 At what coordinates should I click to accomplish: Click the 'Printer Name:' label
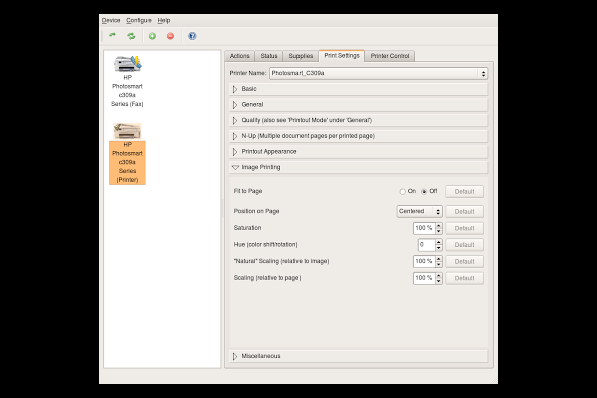(x=248, y=73)
